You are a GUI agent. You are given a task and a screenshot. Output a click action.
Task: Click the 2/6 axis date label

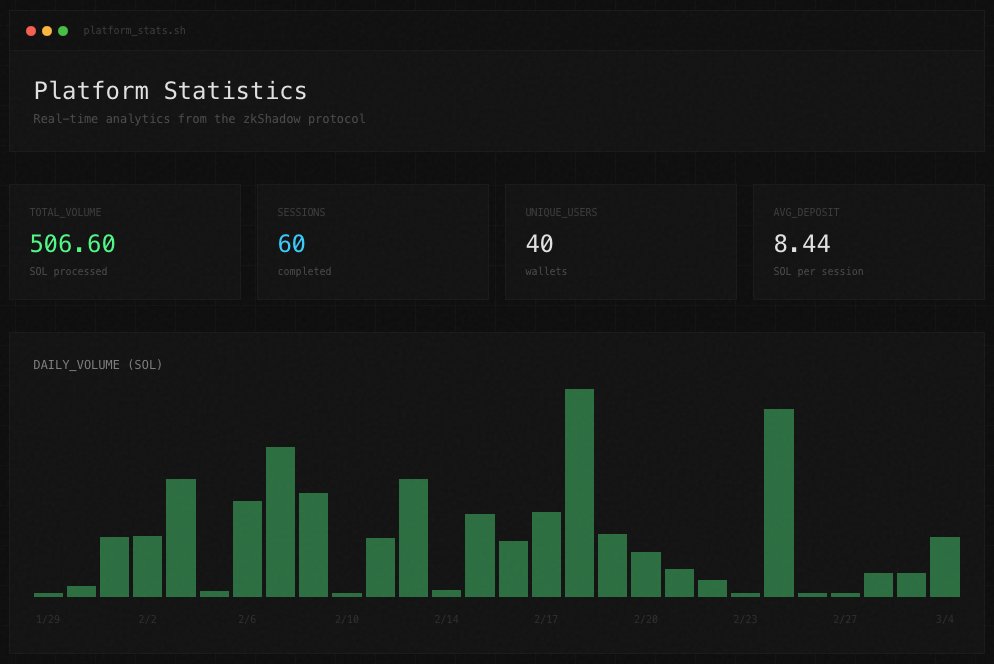click(247, 619)
